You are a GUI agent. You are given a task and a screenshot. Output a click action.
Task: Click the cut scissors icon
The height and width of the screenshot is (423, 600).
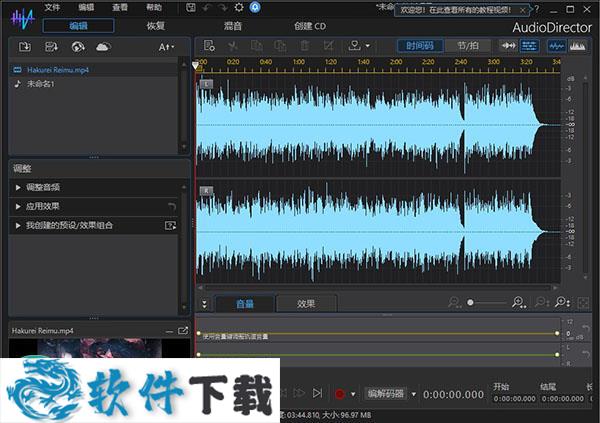coord(232,46)
